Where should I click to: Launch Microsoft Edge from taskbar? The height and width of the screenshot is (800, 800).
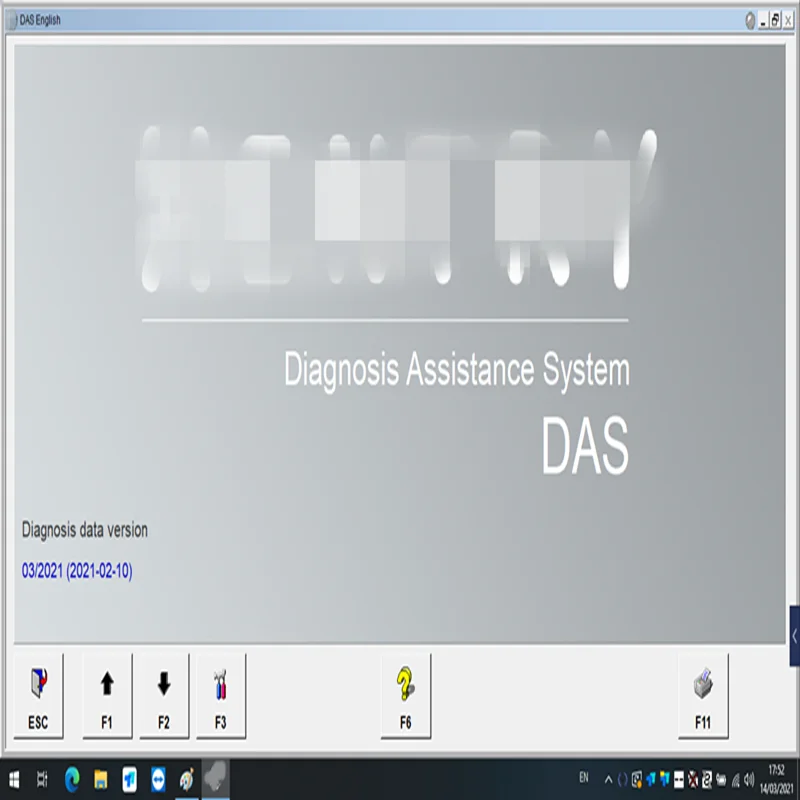point(72,780)
